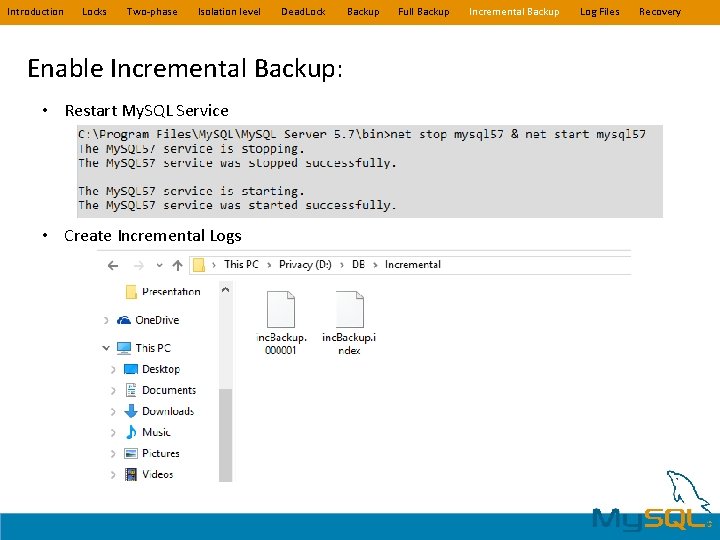Screen dimensions: 720x540
Task: Click the Music note icon
Action: 131,432
